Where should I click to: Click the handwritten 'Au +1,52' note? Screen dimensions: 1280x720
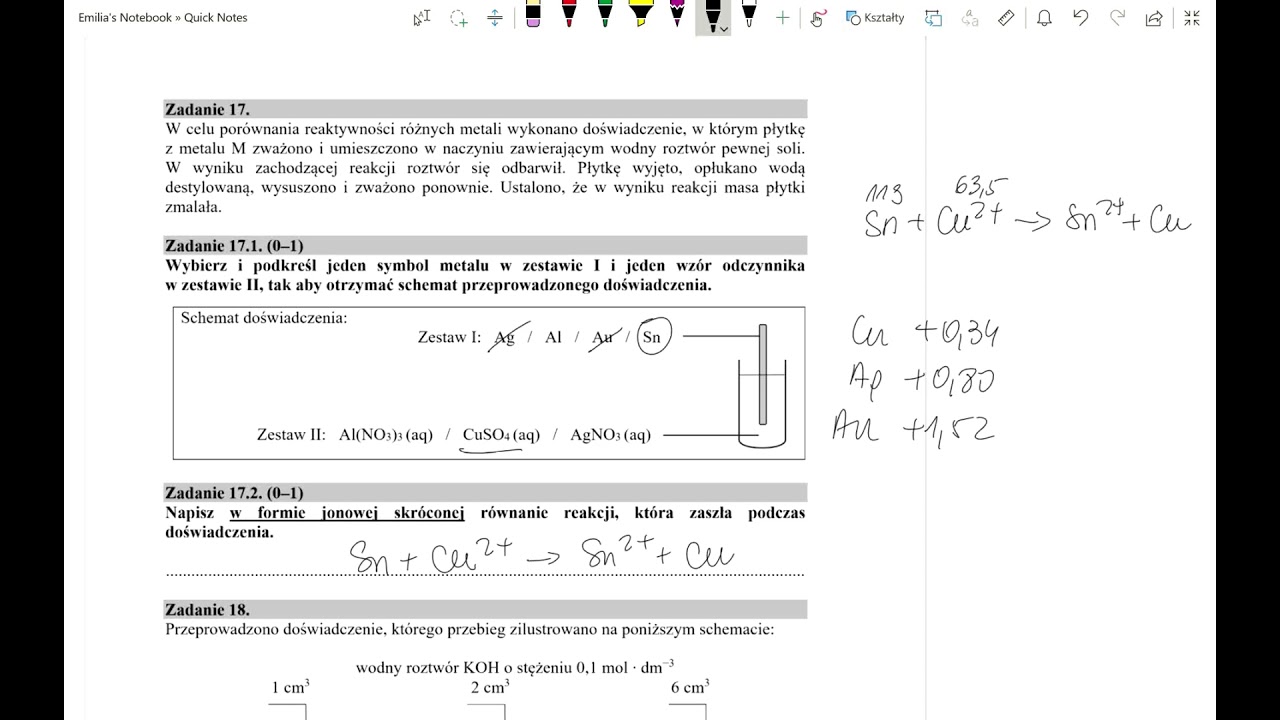click(x=912, y=428)
